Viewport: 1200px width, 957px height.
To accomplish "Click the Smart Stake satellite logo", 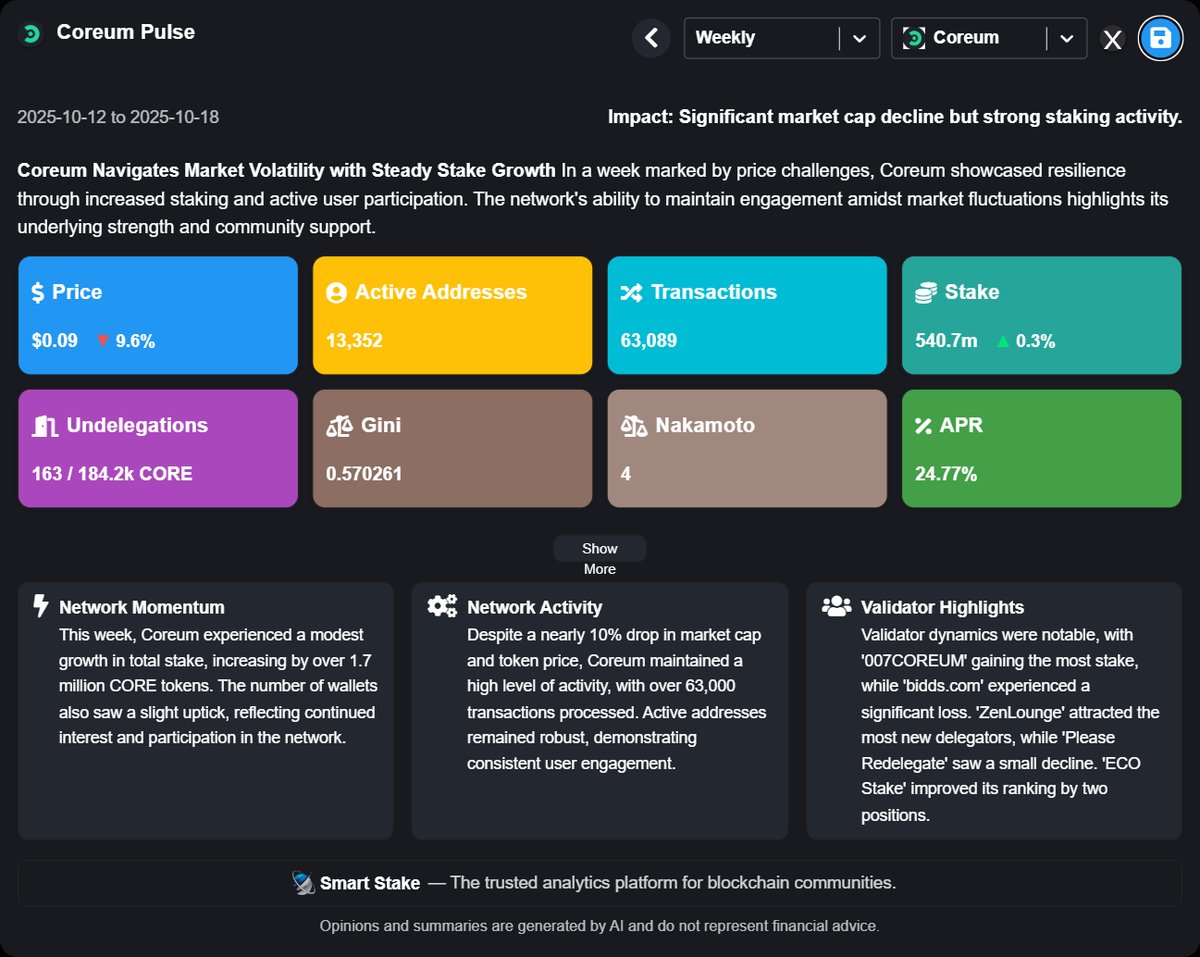I will (x=303, y=883).
